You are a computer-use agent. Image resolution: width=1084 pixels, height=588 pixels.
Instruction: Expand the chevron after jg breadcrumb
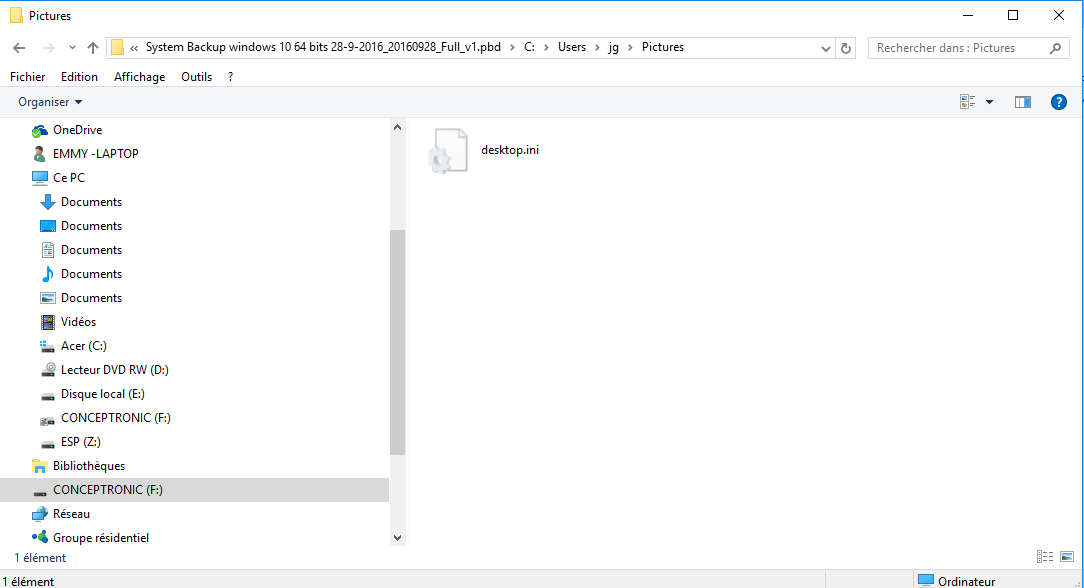(630, 48)
